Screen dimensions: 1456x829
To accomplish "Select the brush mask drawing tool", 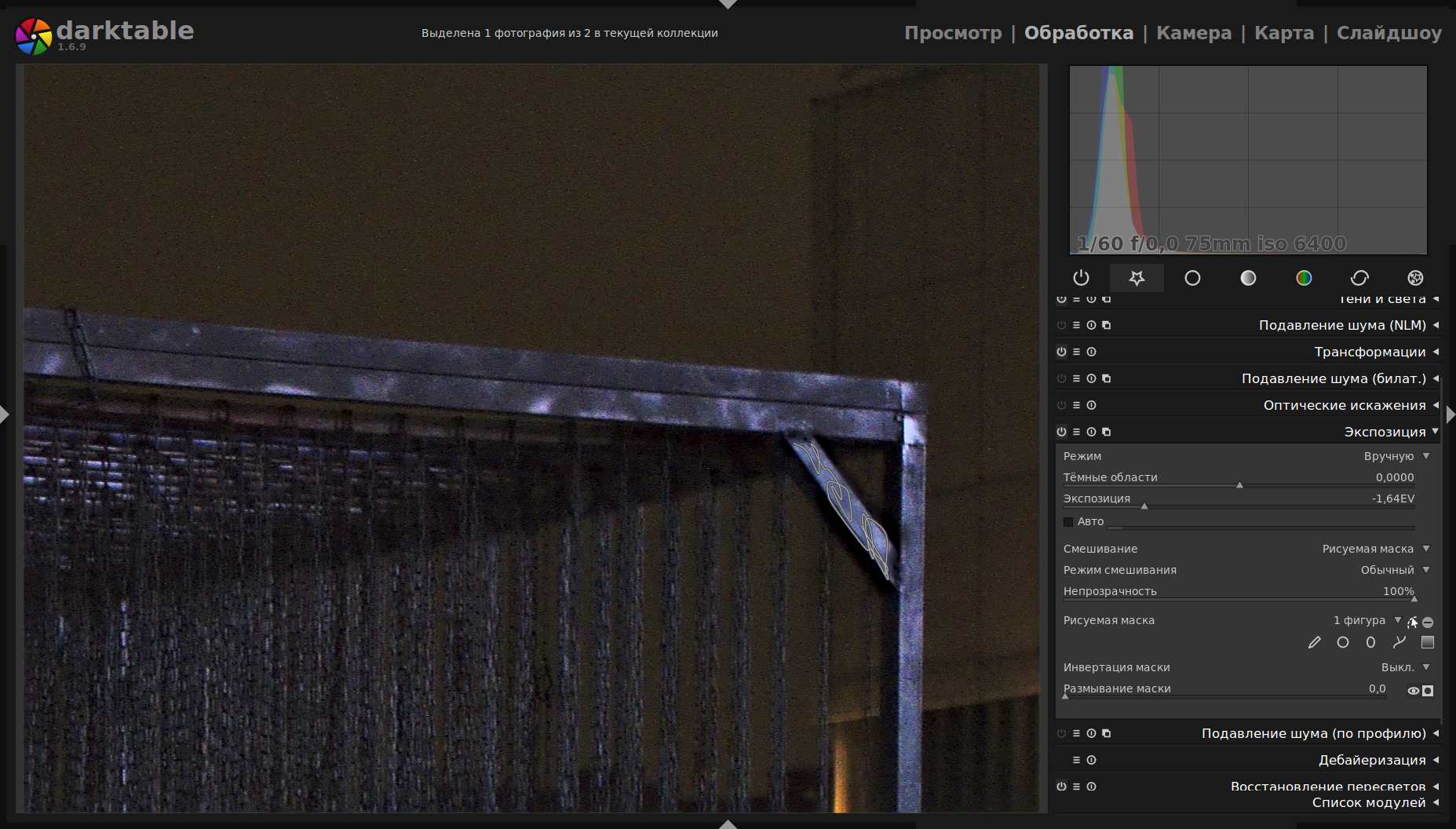I will 1315,642.
